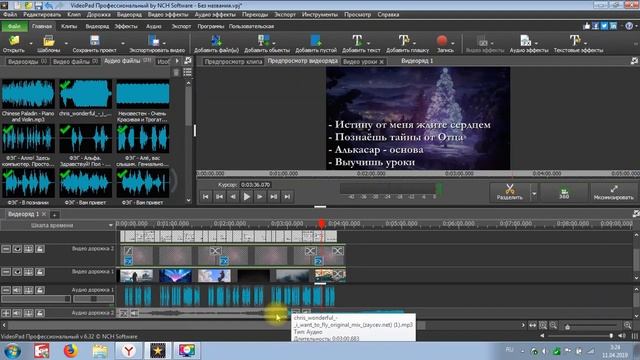This screenshot has width=640, height=360.
Task: Mute Аудио дорожка 1 speaker toggle
Action: [x=17, y=290]
